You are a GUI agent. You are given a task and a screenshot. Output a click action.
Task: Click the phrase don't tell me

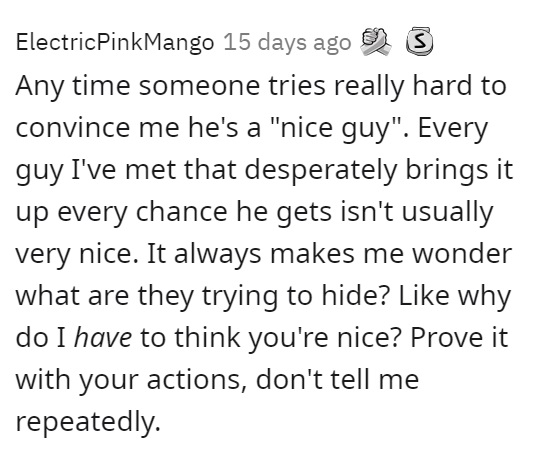[337, 379]
